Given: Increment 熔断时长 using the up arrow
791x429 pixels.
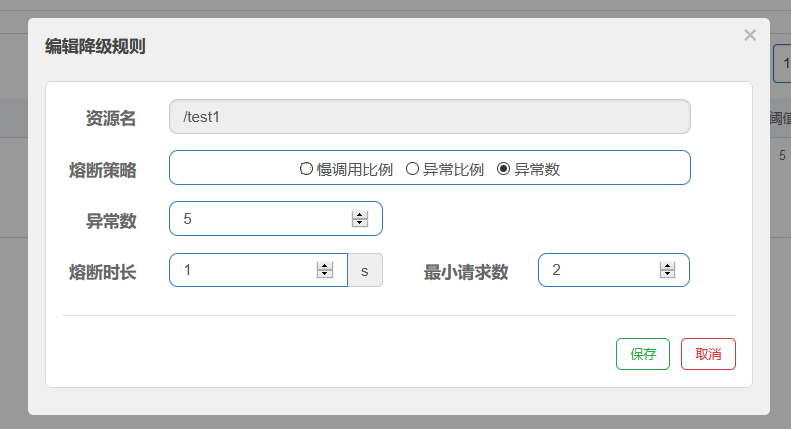Looking at the screenshot, I should pyautogui.click(x=324, y=266).
